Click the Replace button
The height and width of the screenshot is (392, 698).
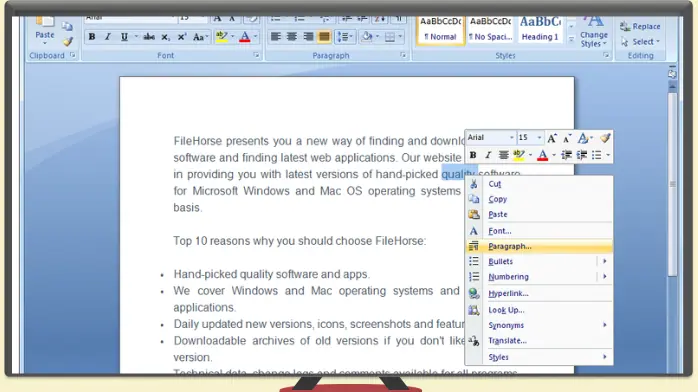640,27
